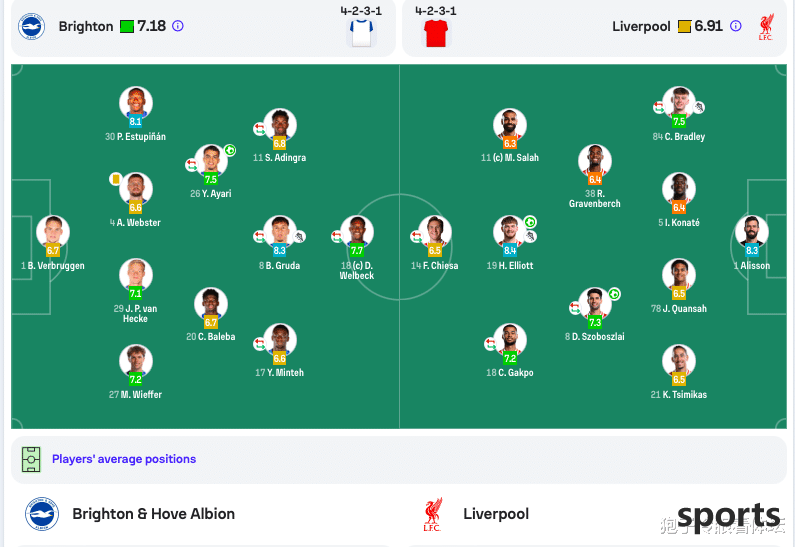Click the Brighton rating info icon
795x547 pixels.
point(178,26)
